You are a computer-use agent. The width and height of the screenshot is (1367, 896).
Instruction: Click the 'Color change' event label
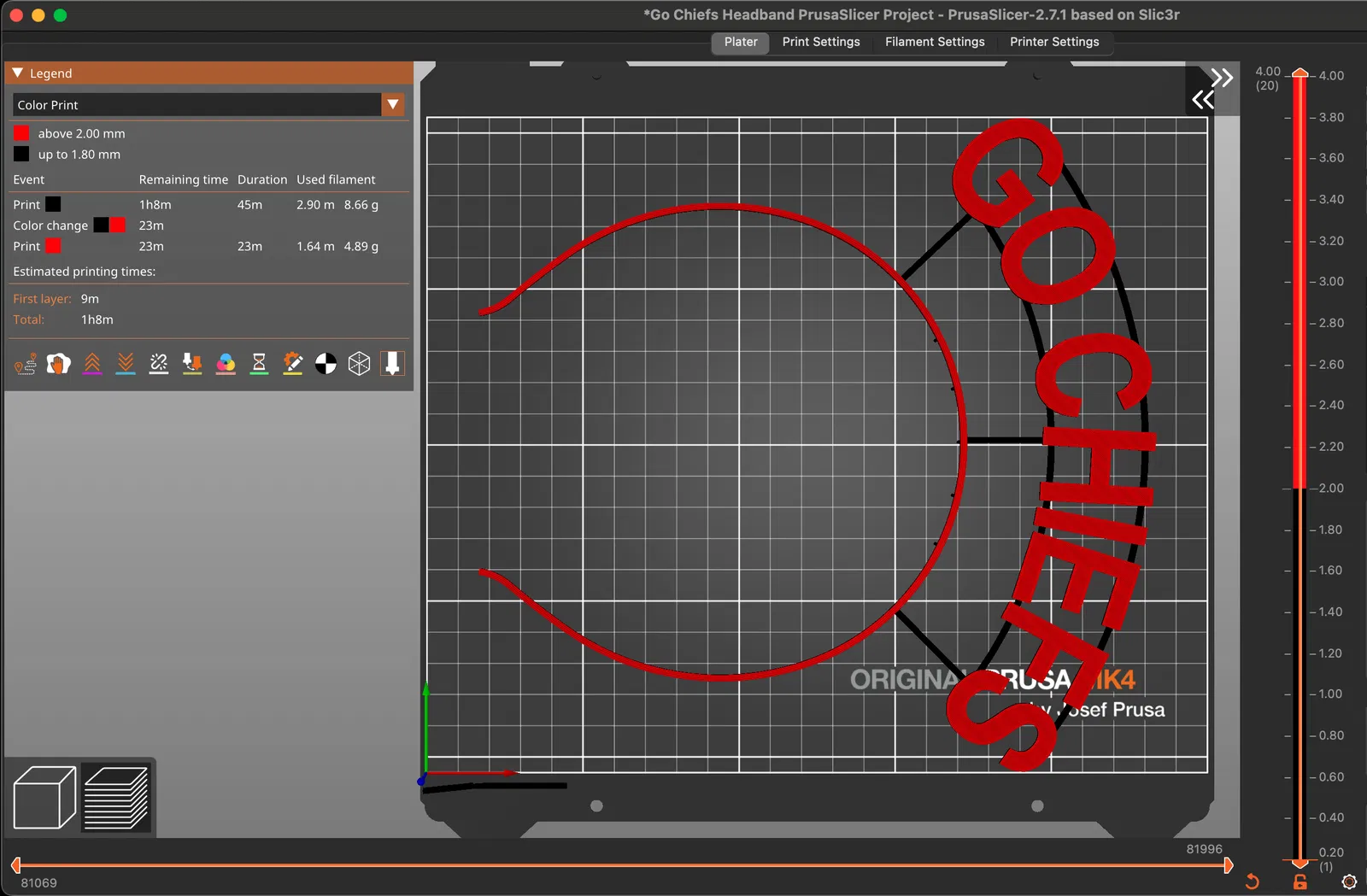point(50,225)
